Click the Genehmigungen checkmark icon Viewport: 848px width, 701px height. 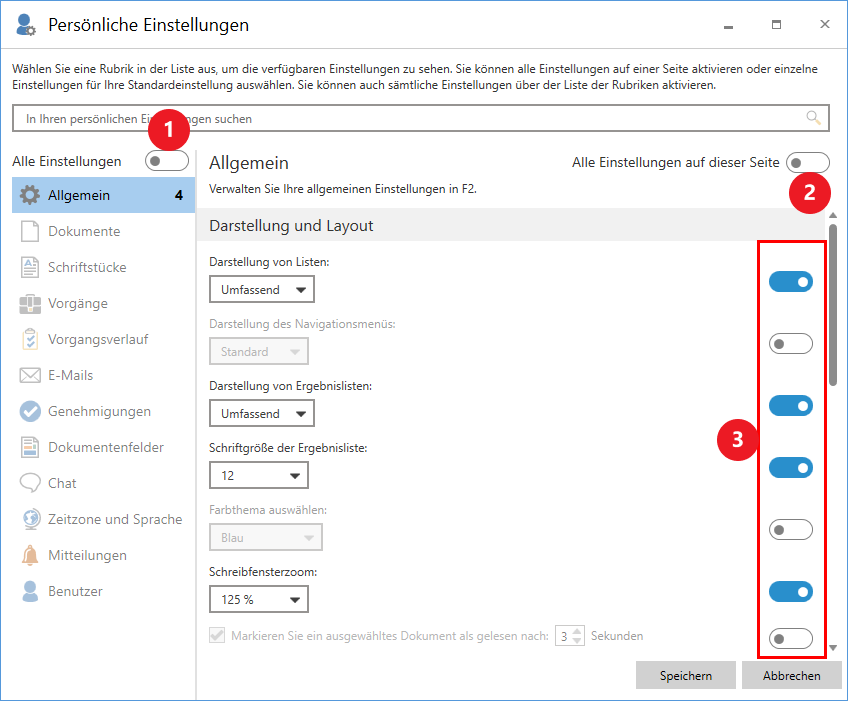(x=30, y=411)
